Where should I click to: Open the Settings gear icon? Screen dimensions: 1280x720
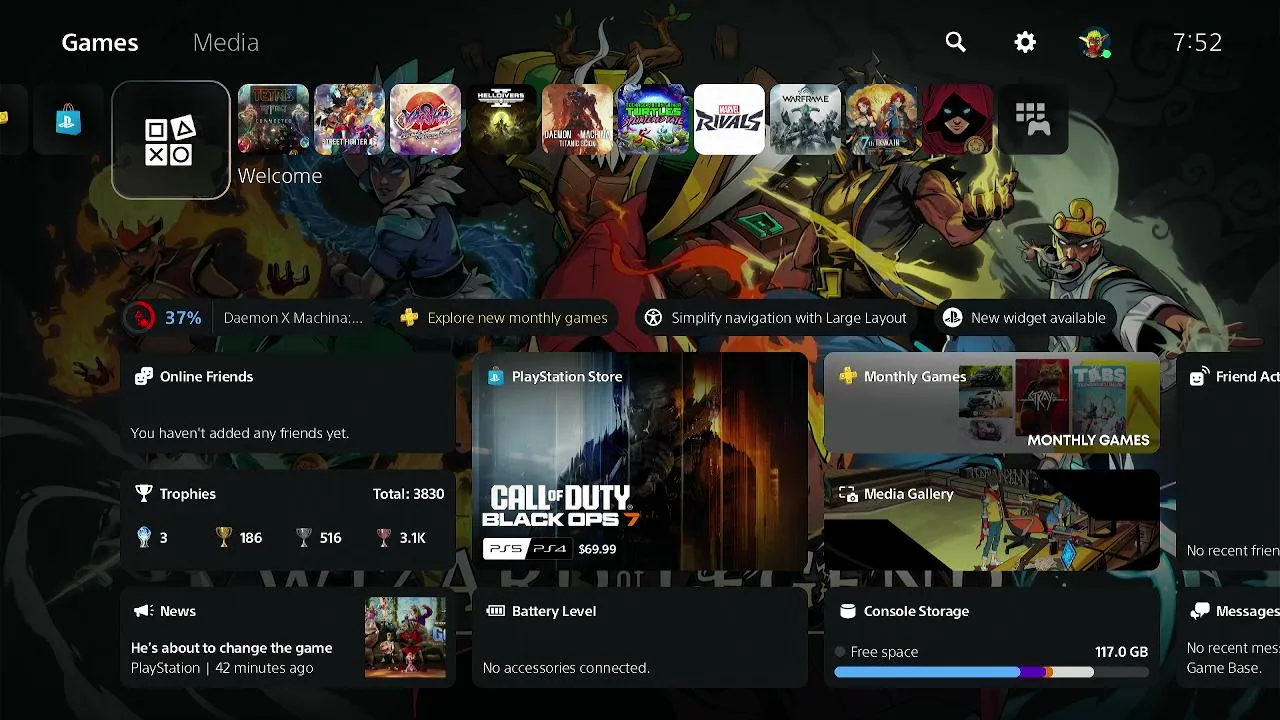click(1025, 42)
